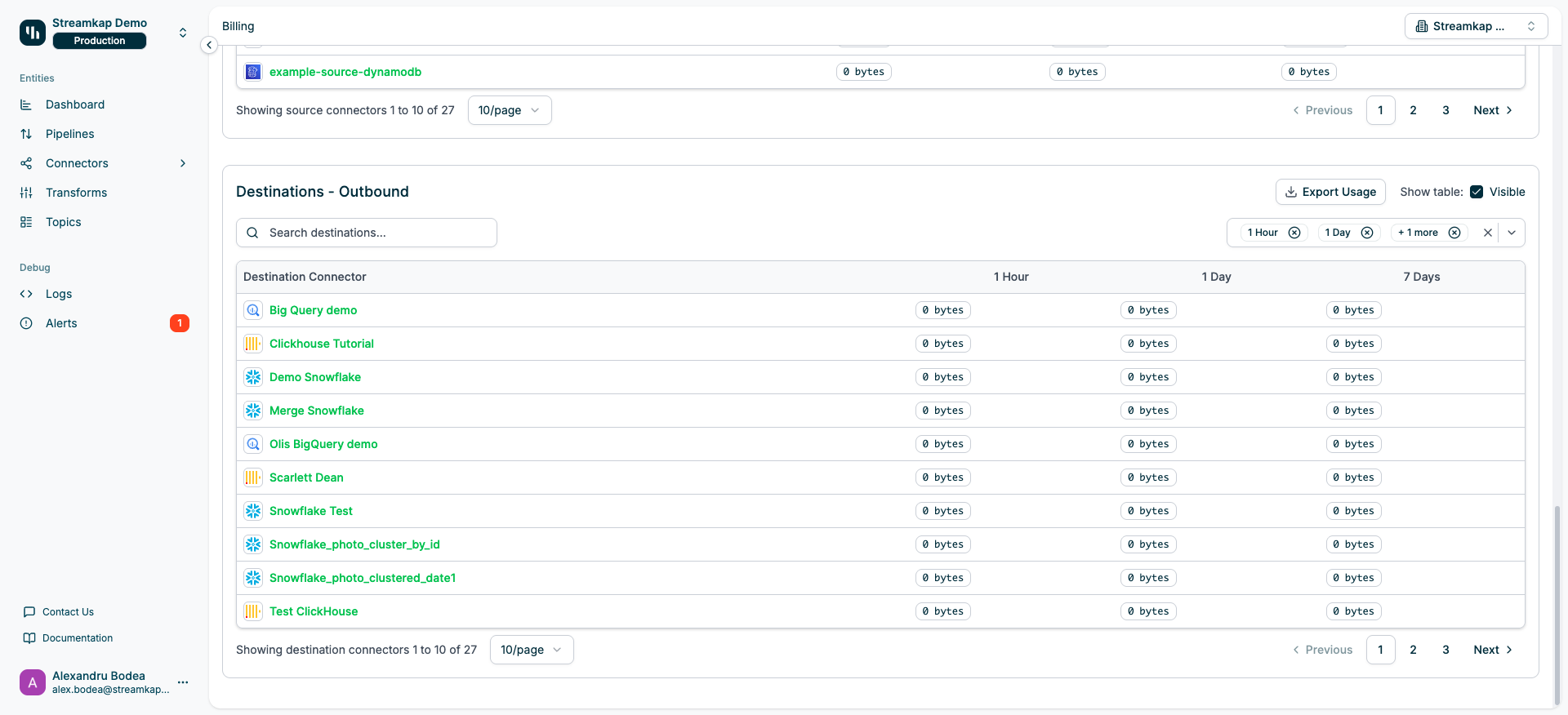This screenshot has width=1568, height=715.
Task: Click the Export Usage button
Action: (1330, 192)
